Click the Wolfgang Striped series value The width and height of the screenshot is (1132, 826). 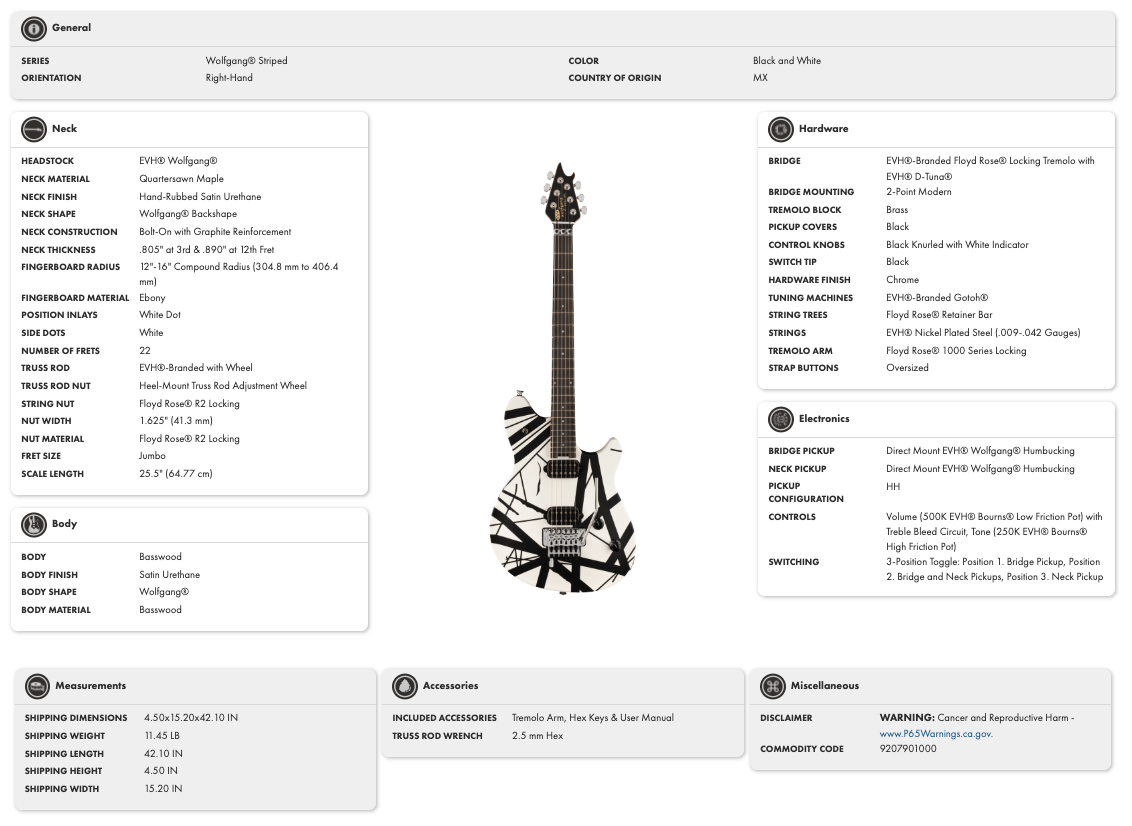tap(246, 60)
